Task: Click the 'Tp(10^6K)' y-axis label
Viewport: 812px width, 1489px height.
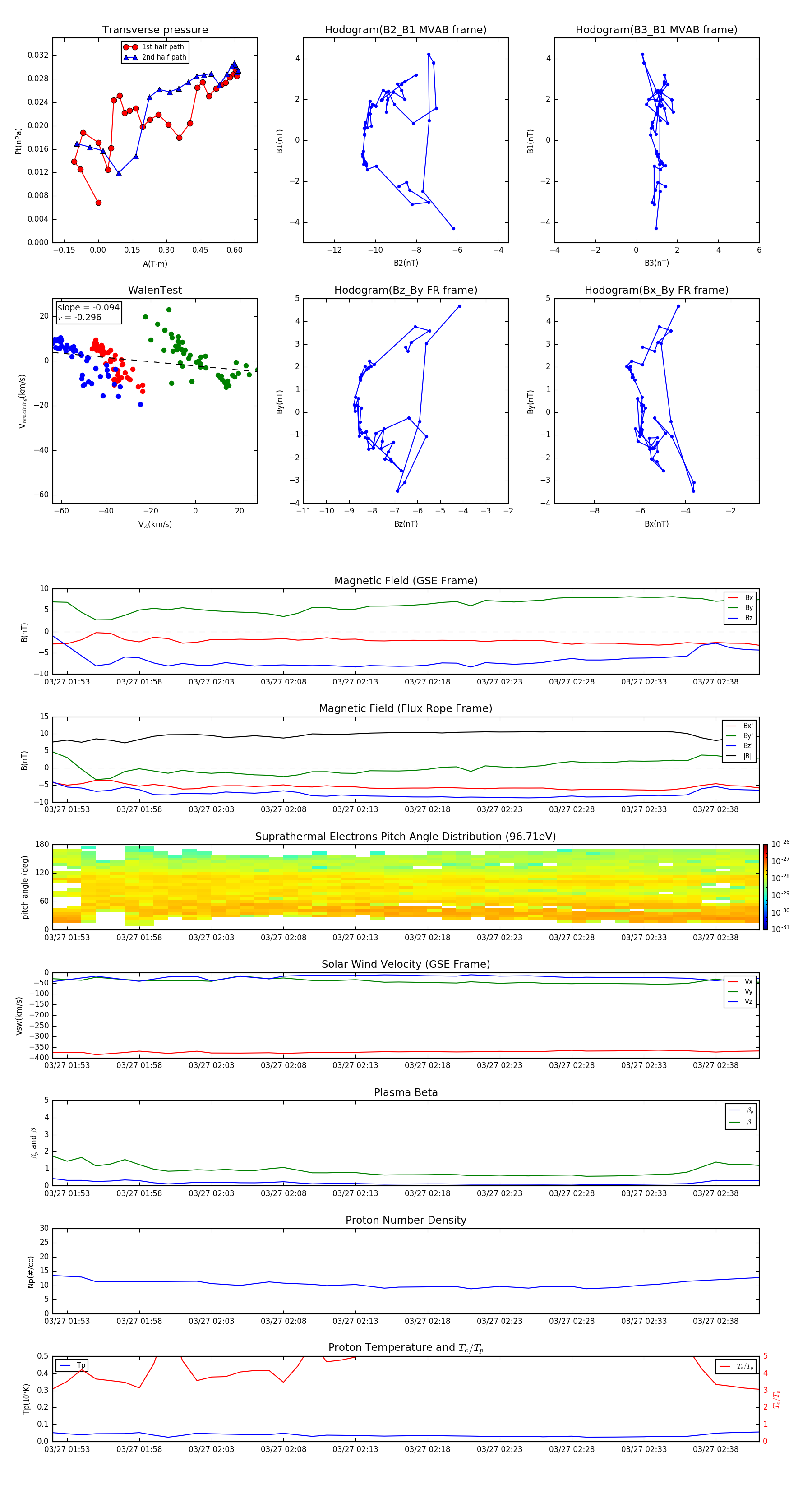Action: (x=26, y=1399)
